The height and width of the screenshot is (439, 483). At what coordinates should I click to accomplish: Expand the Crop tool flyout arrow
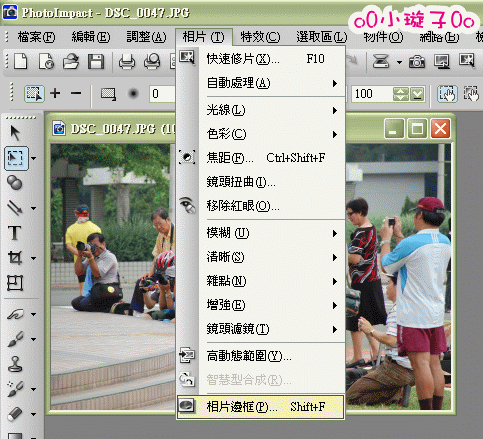[x=34, y=258]
